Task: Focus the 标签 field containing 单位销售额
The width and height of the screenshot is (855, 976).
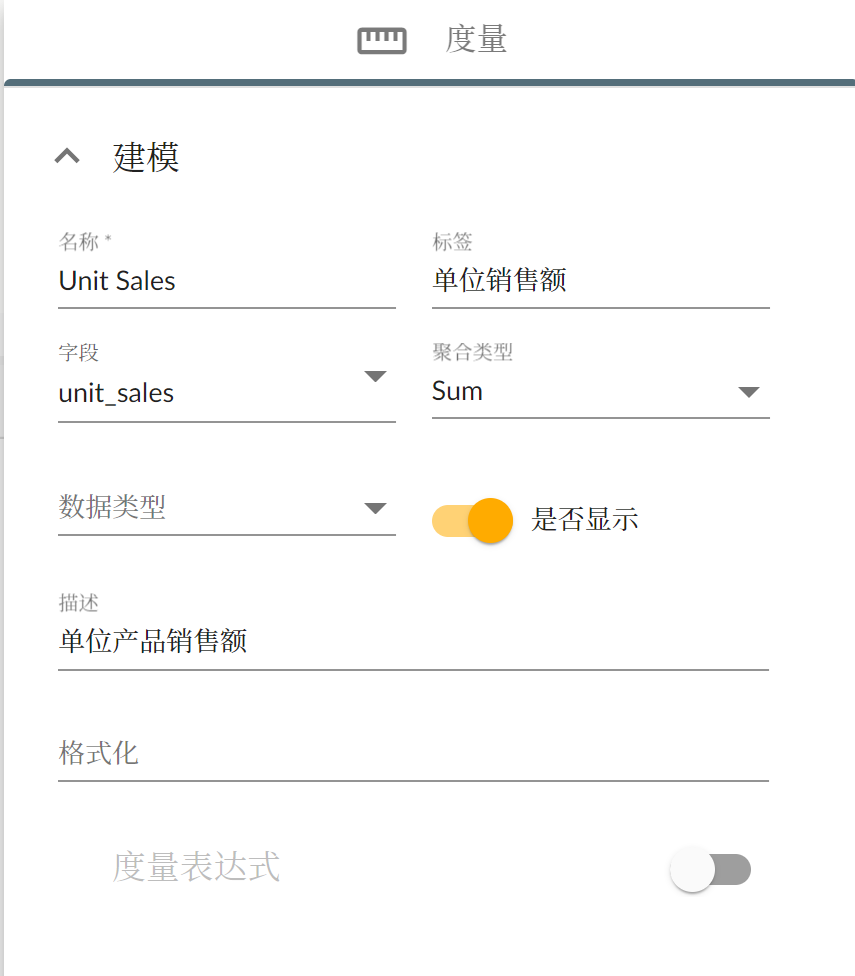Action: (600, 281)
